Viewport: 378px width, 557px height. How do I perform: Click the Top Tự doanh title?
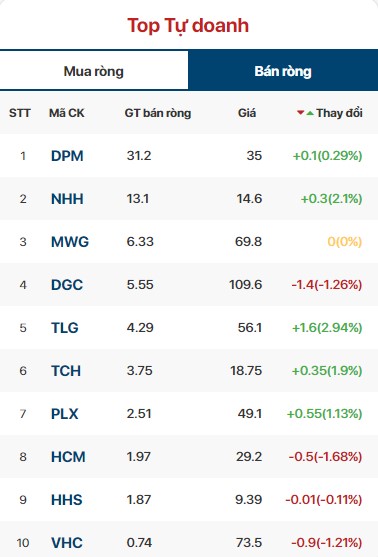coord(188,26)
